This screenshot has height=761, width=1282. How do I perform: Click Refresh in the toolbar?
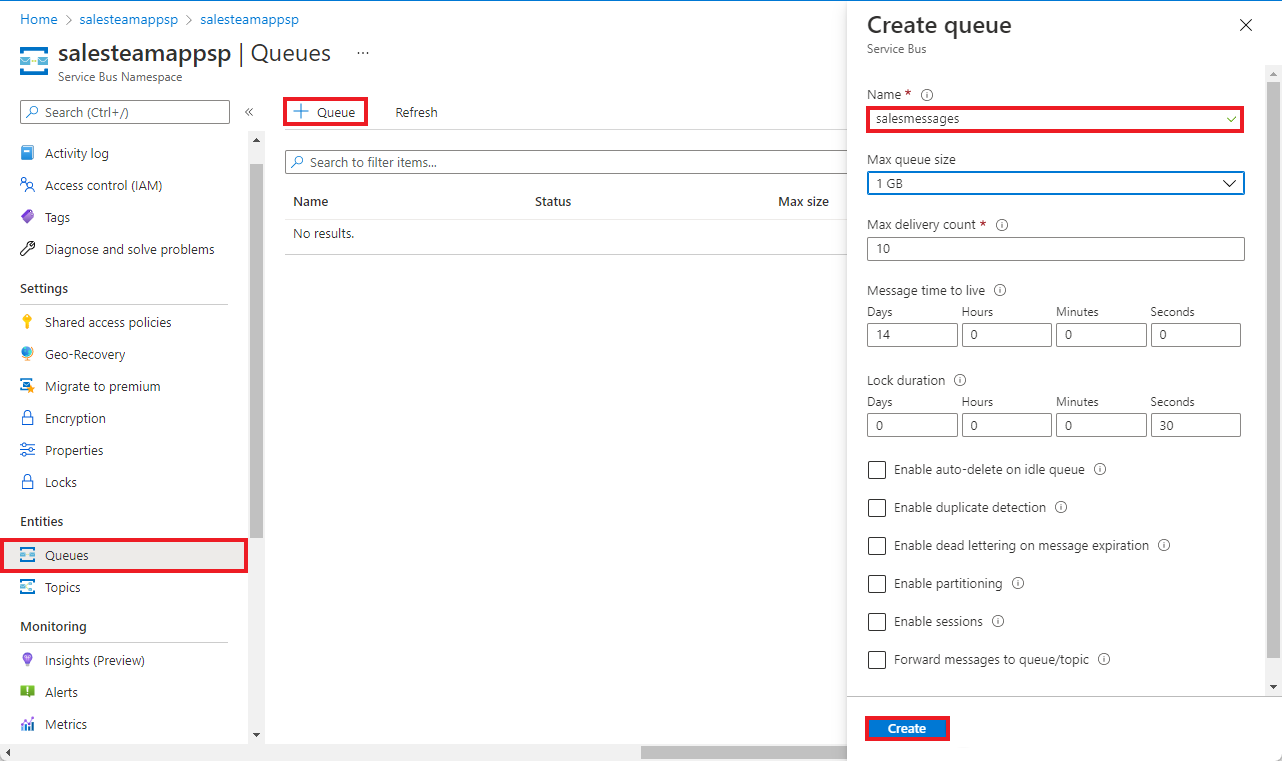pyautogui.click(x=416, y=112)
